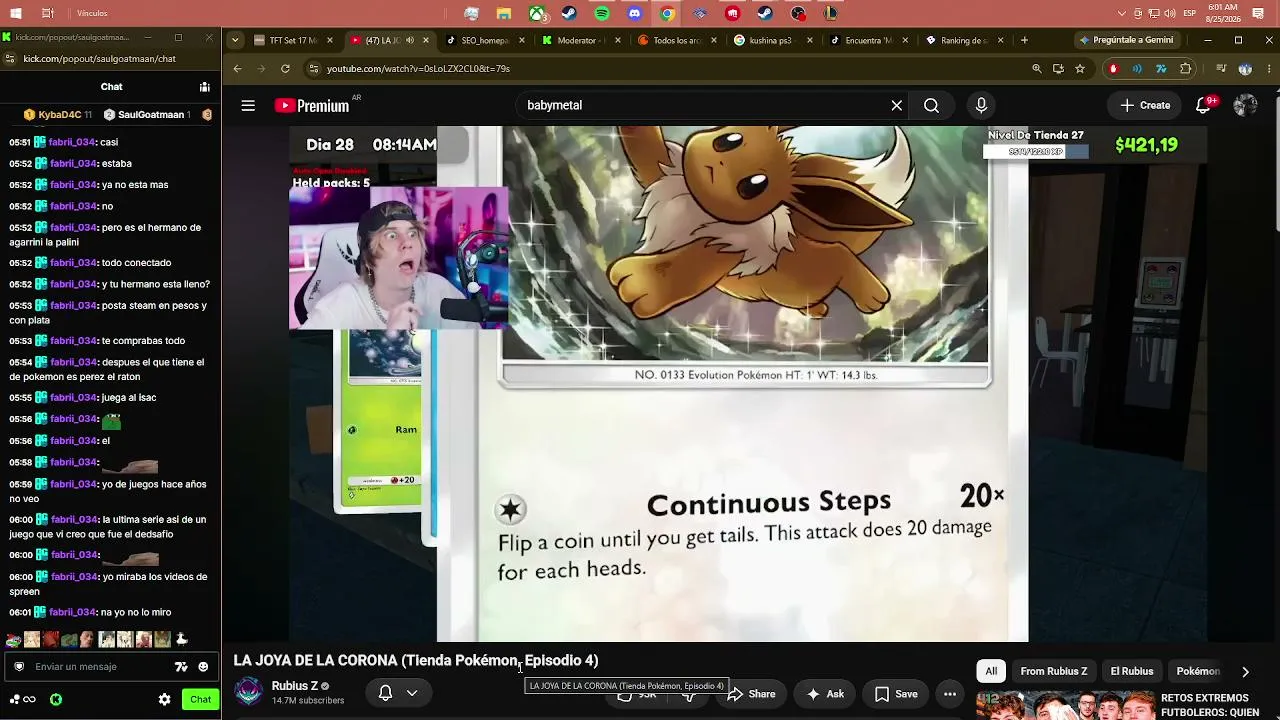Viewport: 1280px width, 720px height.
Task: Switch to the TFT Set 17 tab
Action: (x=293, y=41)
